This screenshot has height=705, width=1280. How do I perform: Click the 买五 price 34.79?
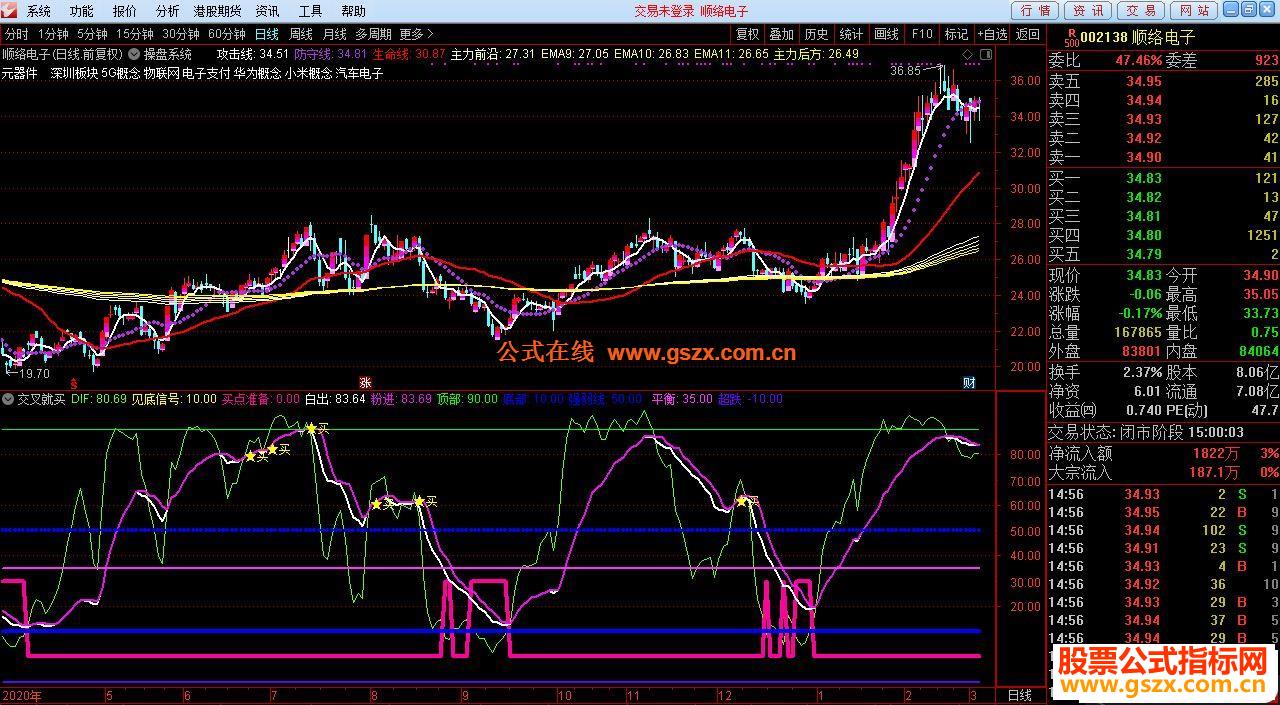click(1144, 254)
